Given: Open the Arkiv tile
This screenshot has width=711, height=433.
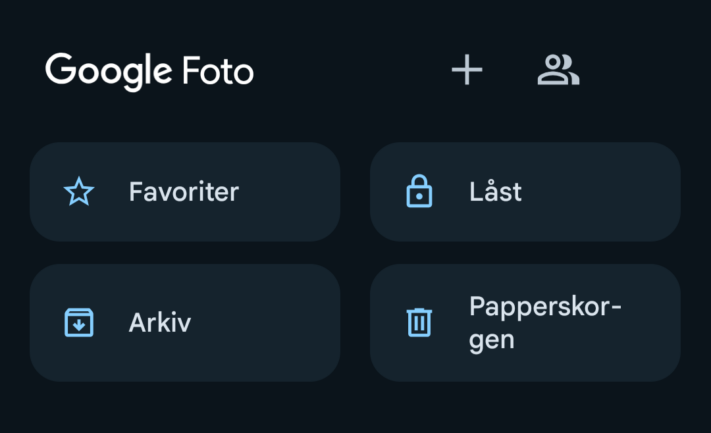Looking at the screenshot, I should tap(185, 323).
